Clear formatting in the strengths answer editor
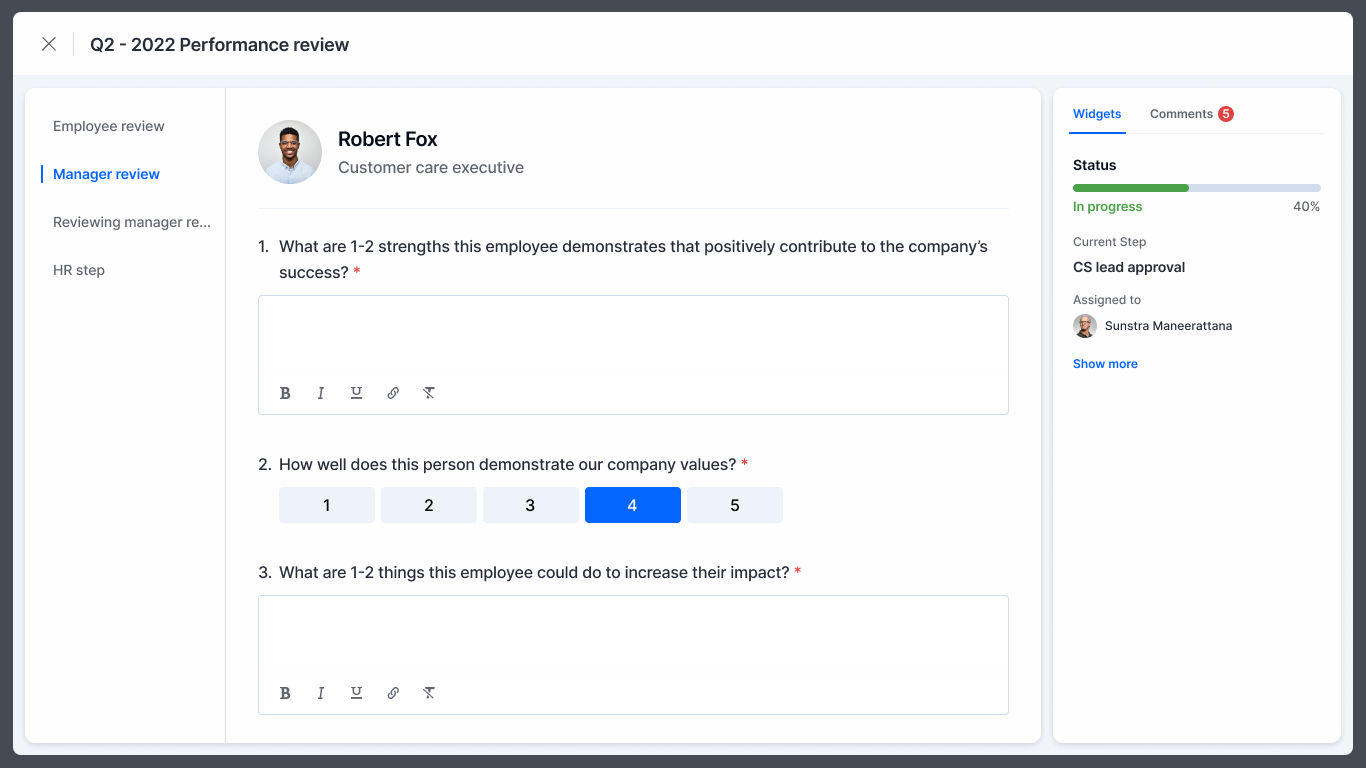The image size is (1366, 768). pyautogui.click(x=429, y=393)
